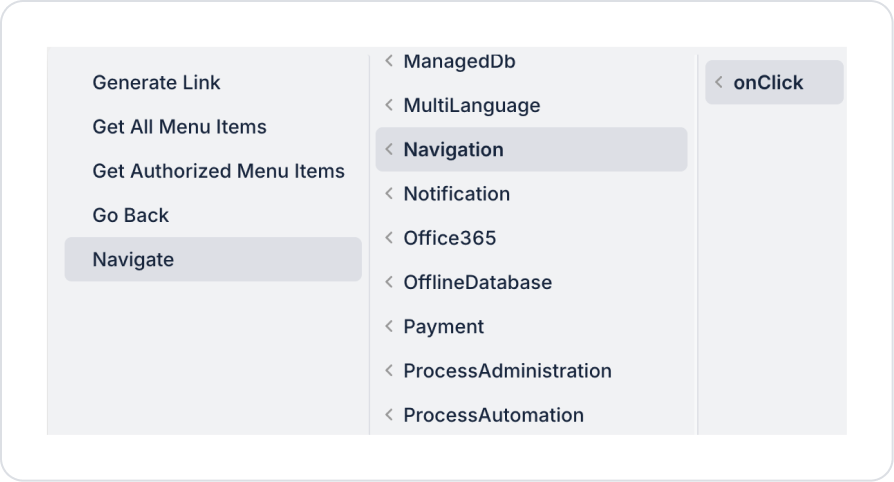
Task: Click the chevron beside onClick
Action: click(x=719, y=83)
